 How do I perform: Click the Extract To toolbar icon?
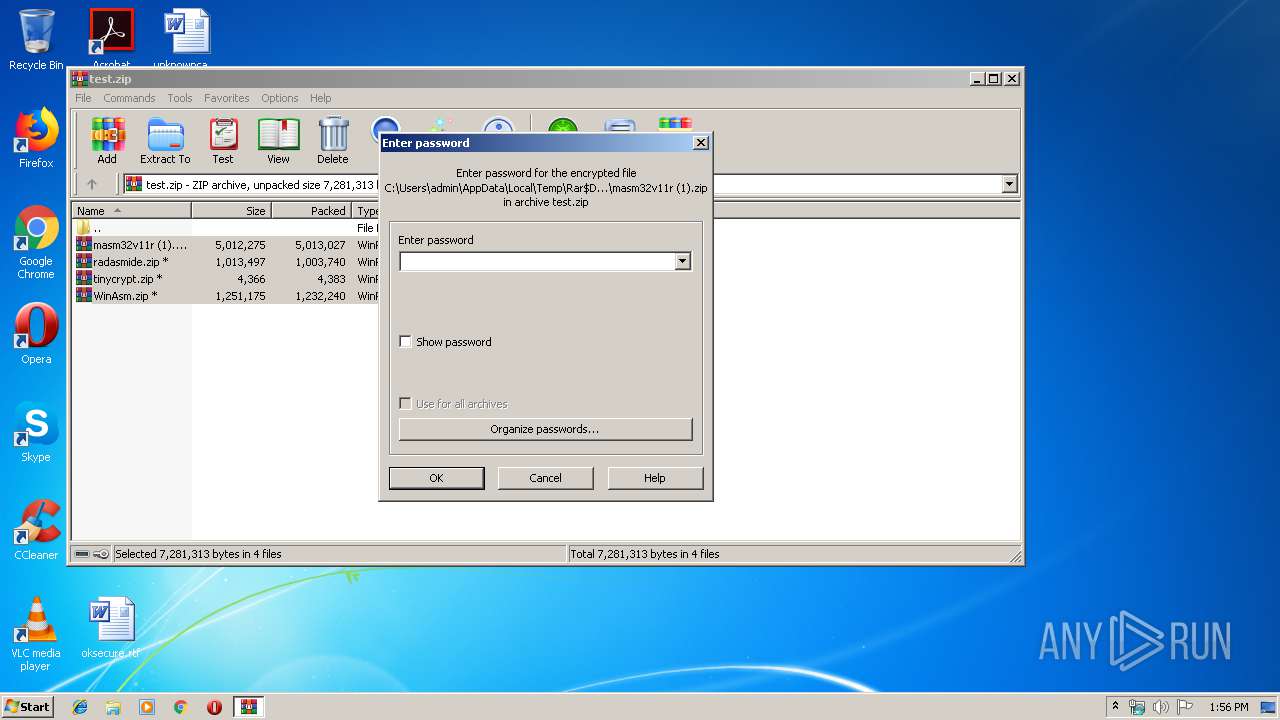(x=165, y=141)
